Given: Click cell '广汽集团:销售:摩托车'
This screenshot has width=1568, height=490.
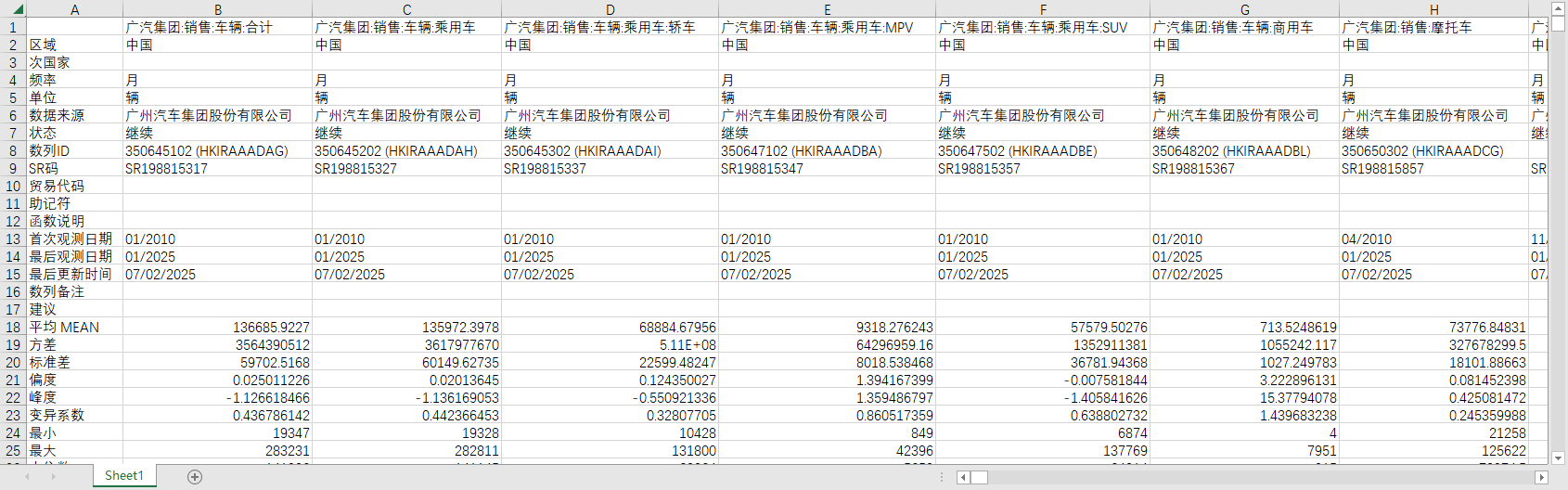Looking at the screenshot, I should 1433,27.
